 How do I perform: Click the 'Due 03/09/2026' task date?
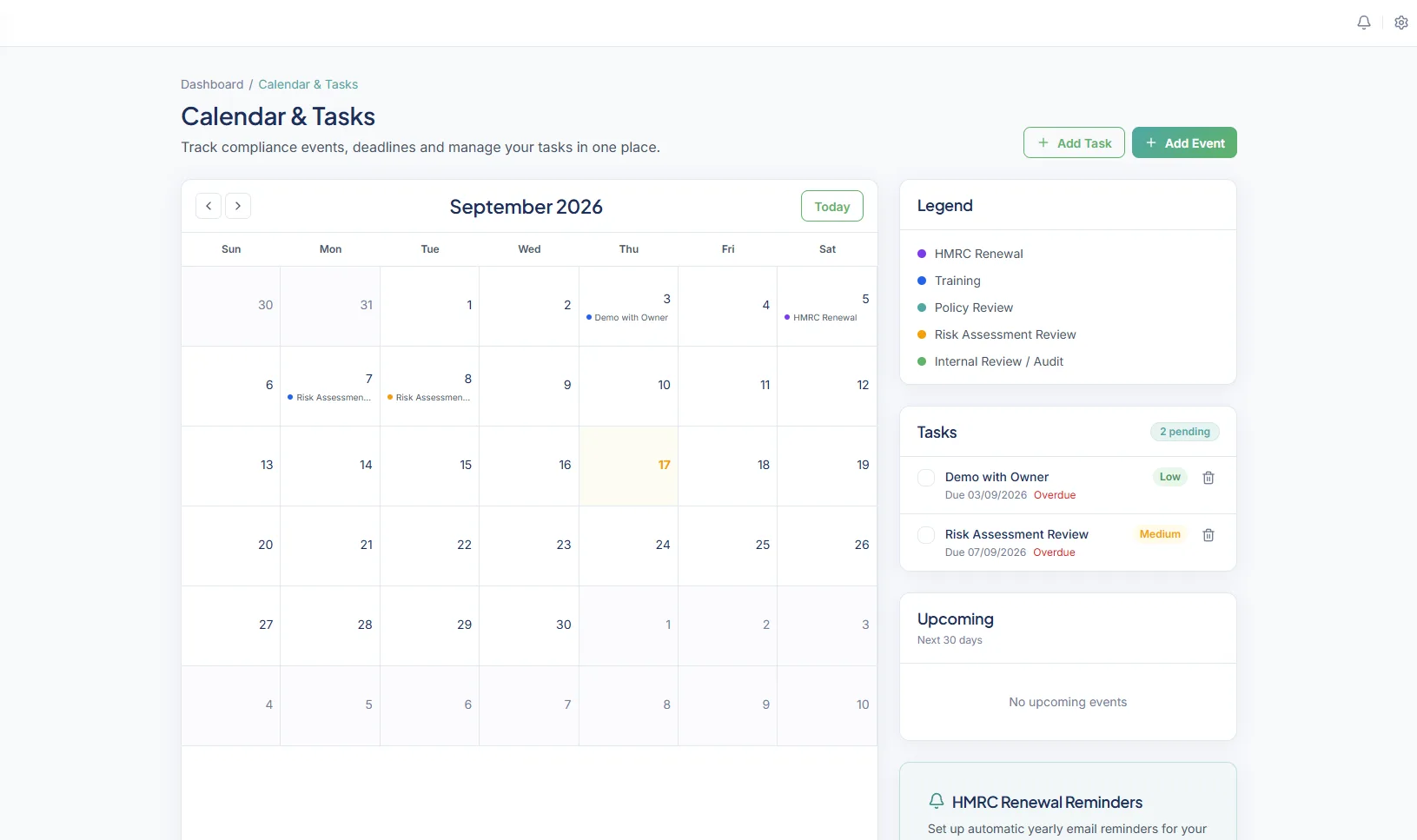(x=986, y=495)
